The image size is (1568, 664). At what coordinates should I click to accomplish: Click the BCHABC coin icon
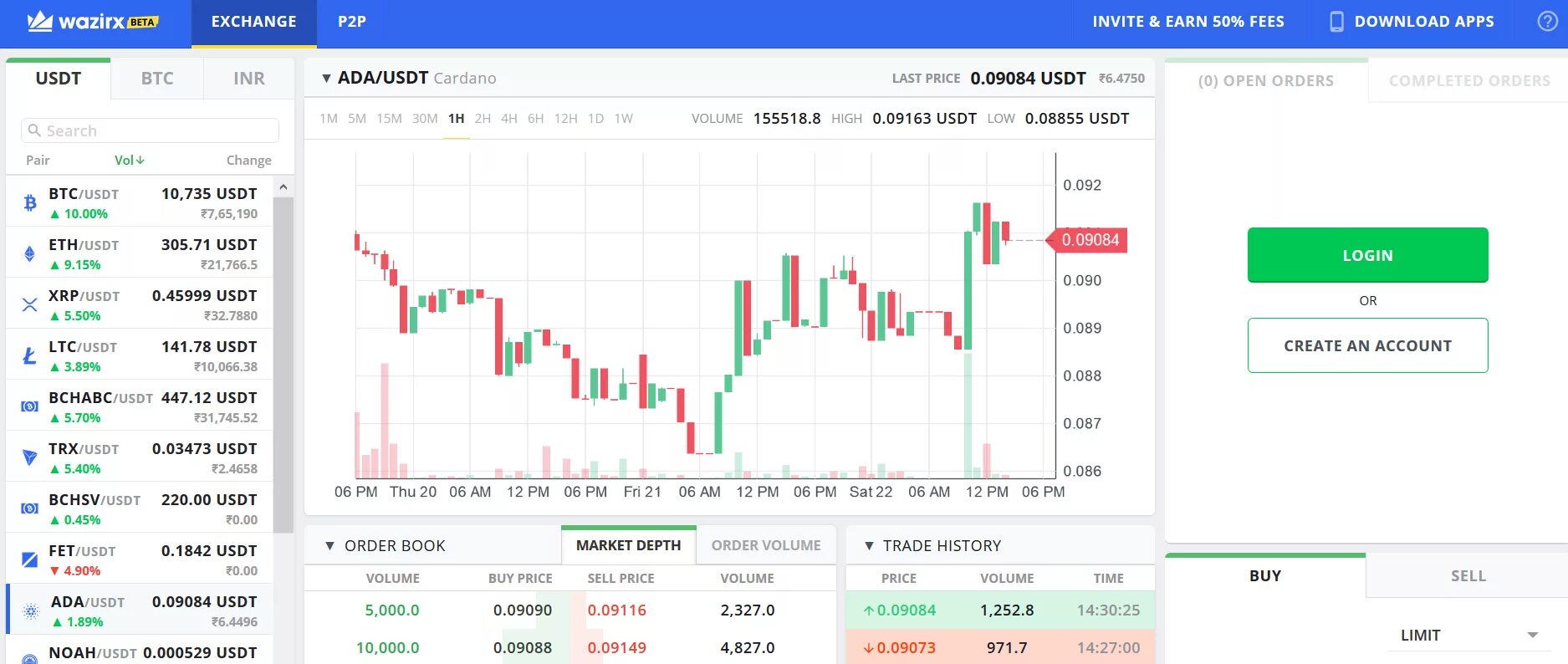coord(30,406)
